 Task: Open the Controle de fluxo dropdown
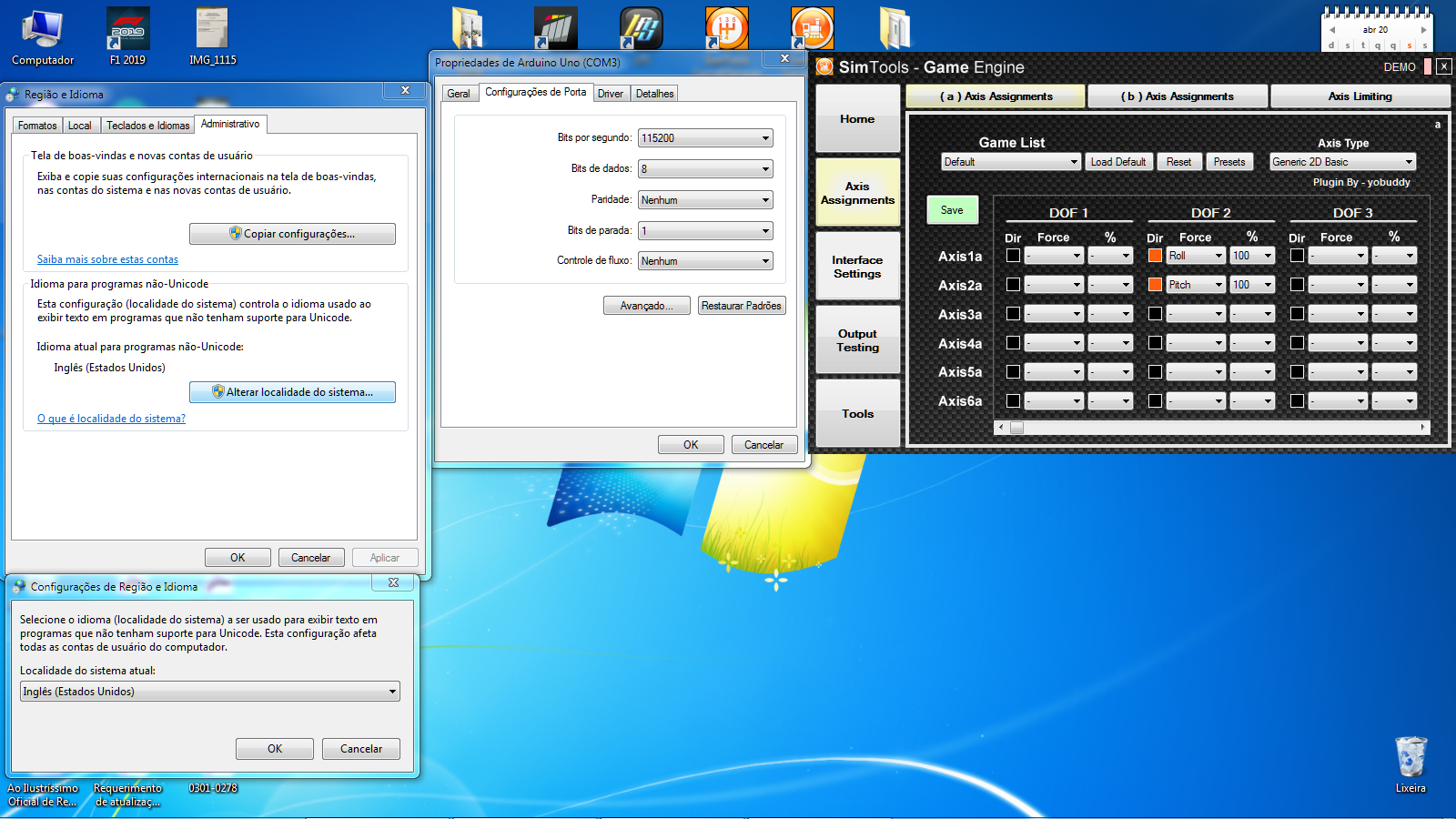705,261
